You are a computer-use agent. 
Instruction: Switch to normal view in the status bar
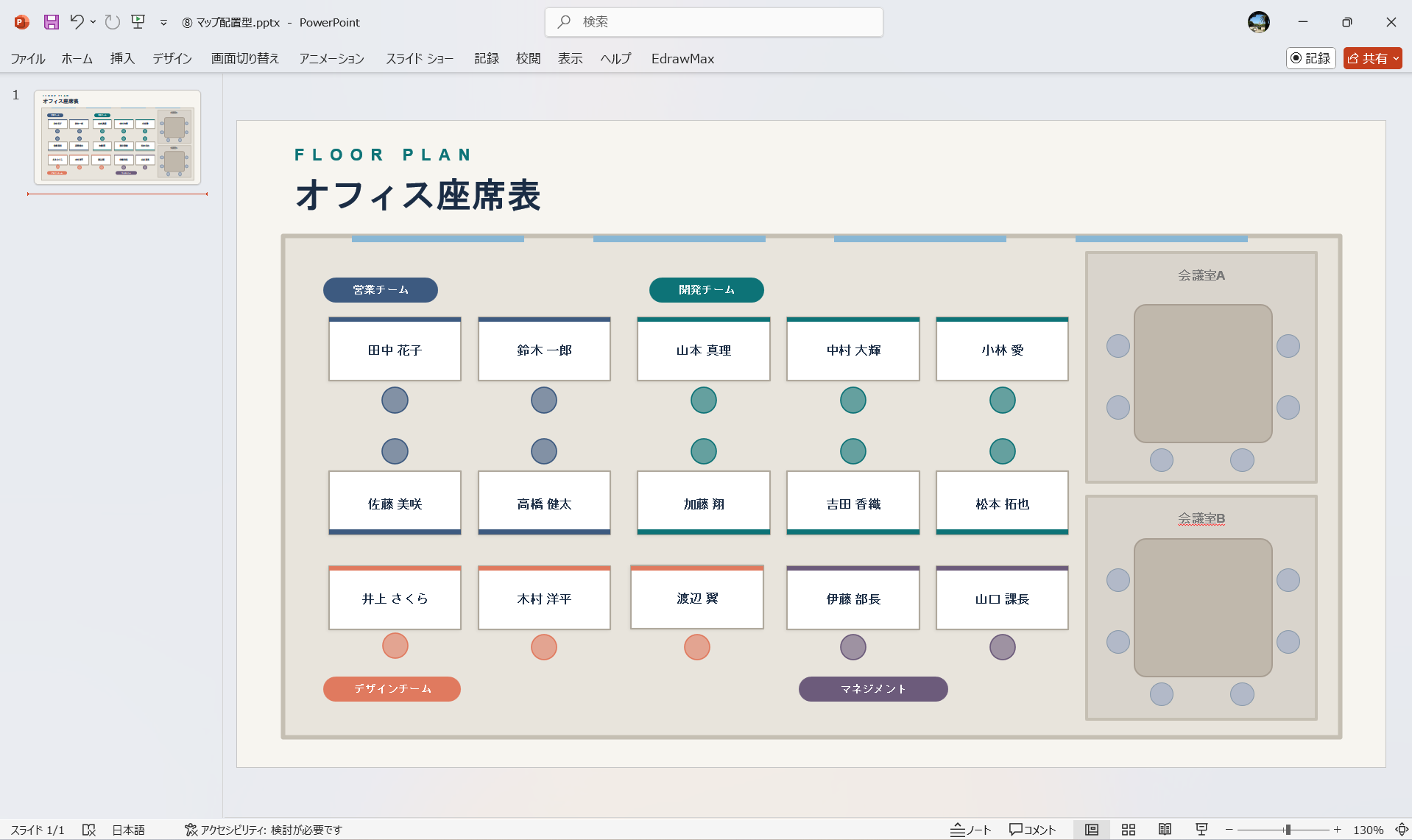click(1092, 829)
